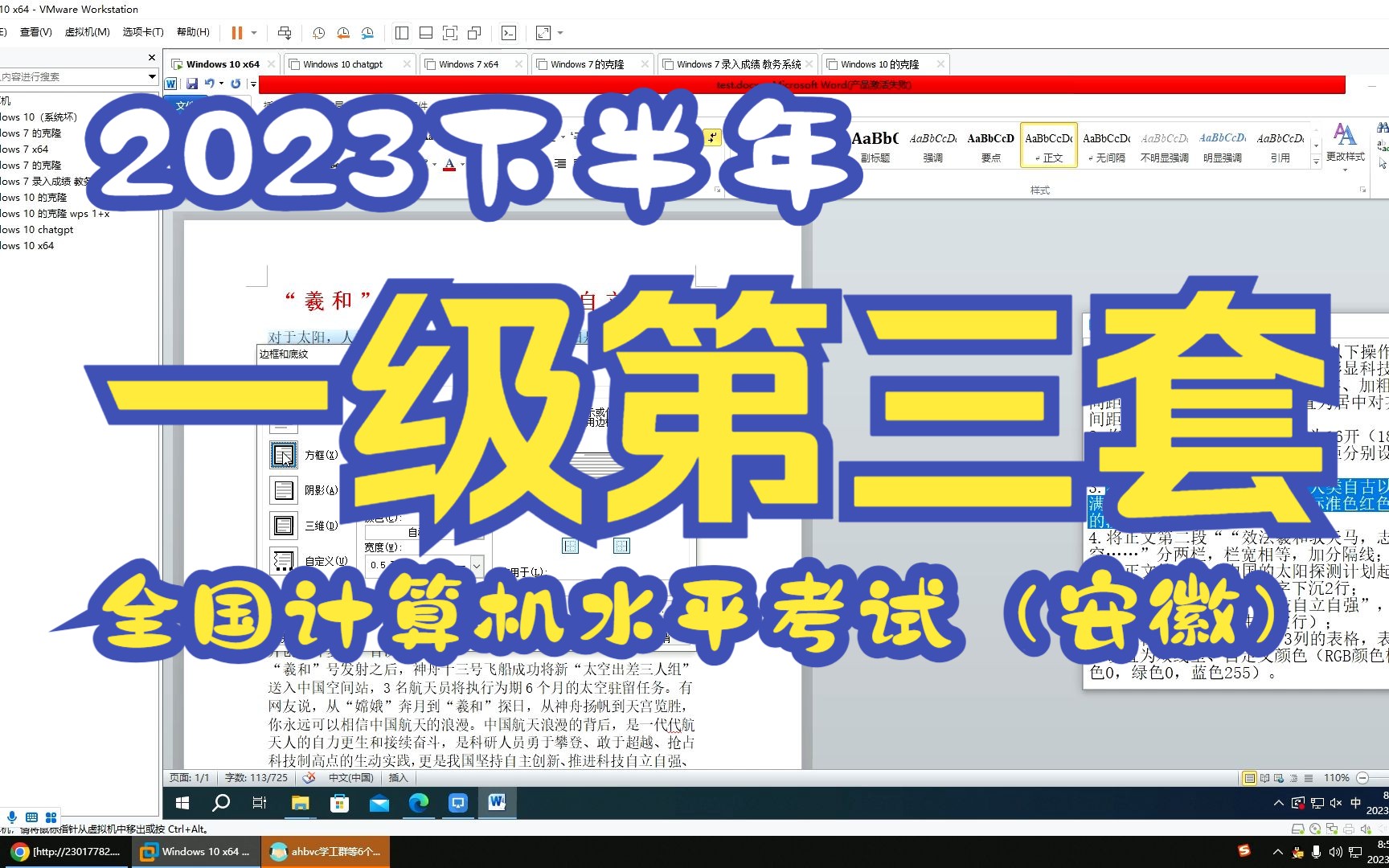Toggle 插入 insert mode in status bar

click(x=399, y=778)
